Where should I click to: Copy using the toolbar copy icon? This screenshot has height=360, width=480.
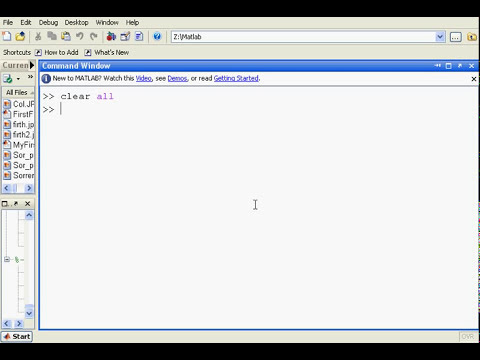pos(52,36)
